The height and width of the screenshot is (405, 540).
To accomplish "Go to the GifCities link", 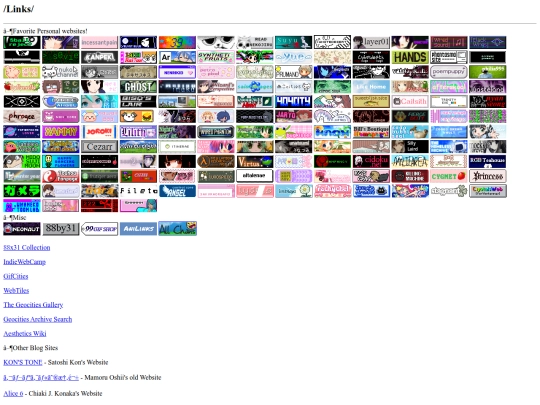I will [x=16, y=276].
